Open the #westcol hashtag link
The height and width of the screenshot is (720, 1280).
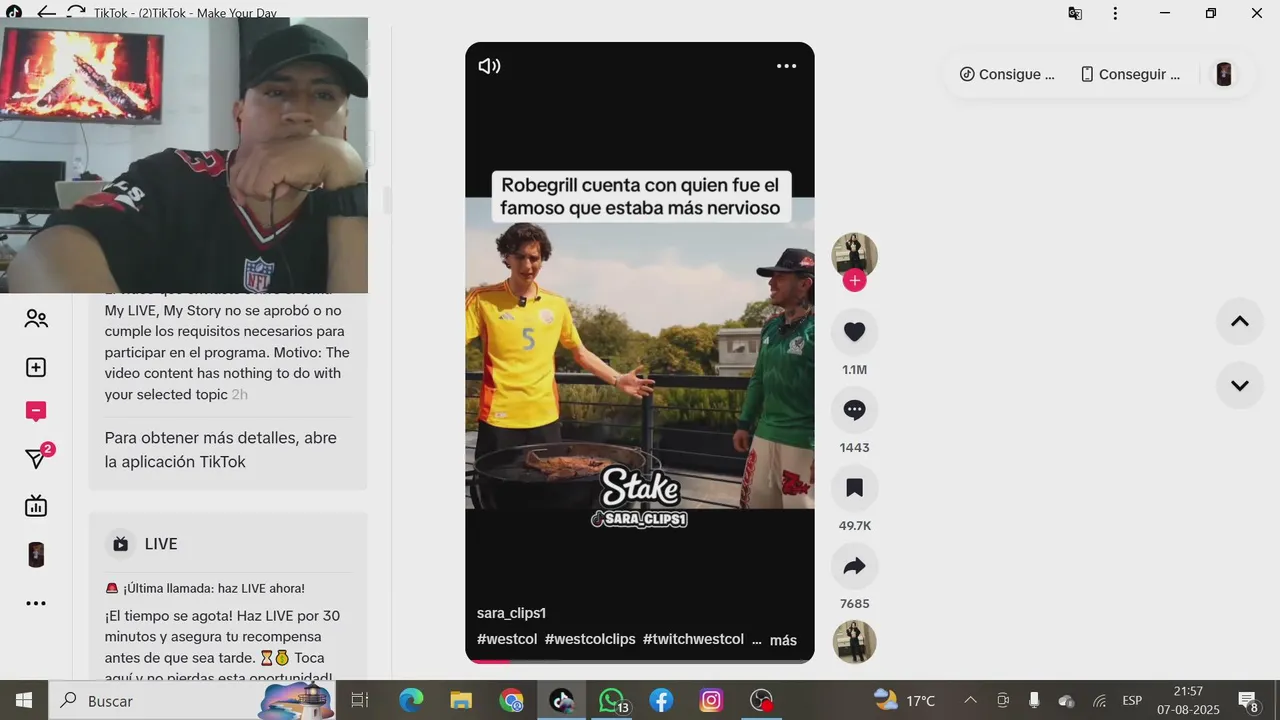tap(507, 639)
